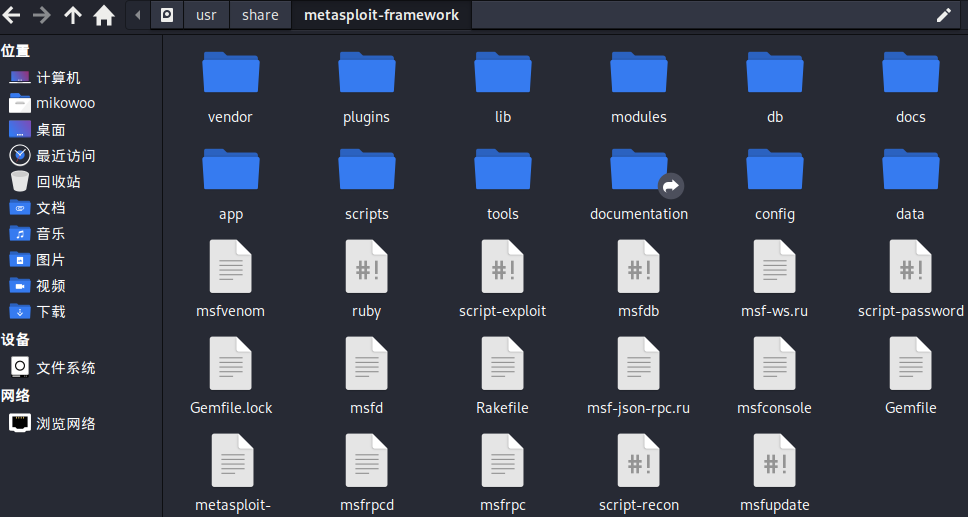Go forward with the right arrow
Screen dimensions: 968x517
pos(41,15)
